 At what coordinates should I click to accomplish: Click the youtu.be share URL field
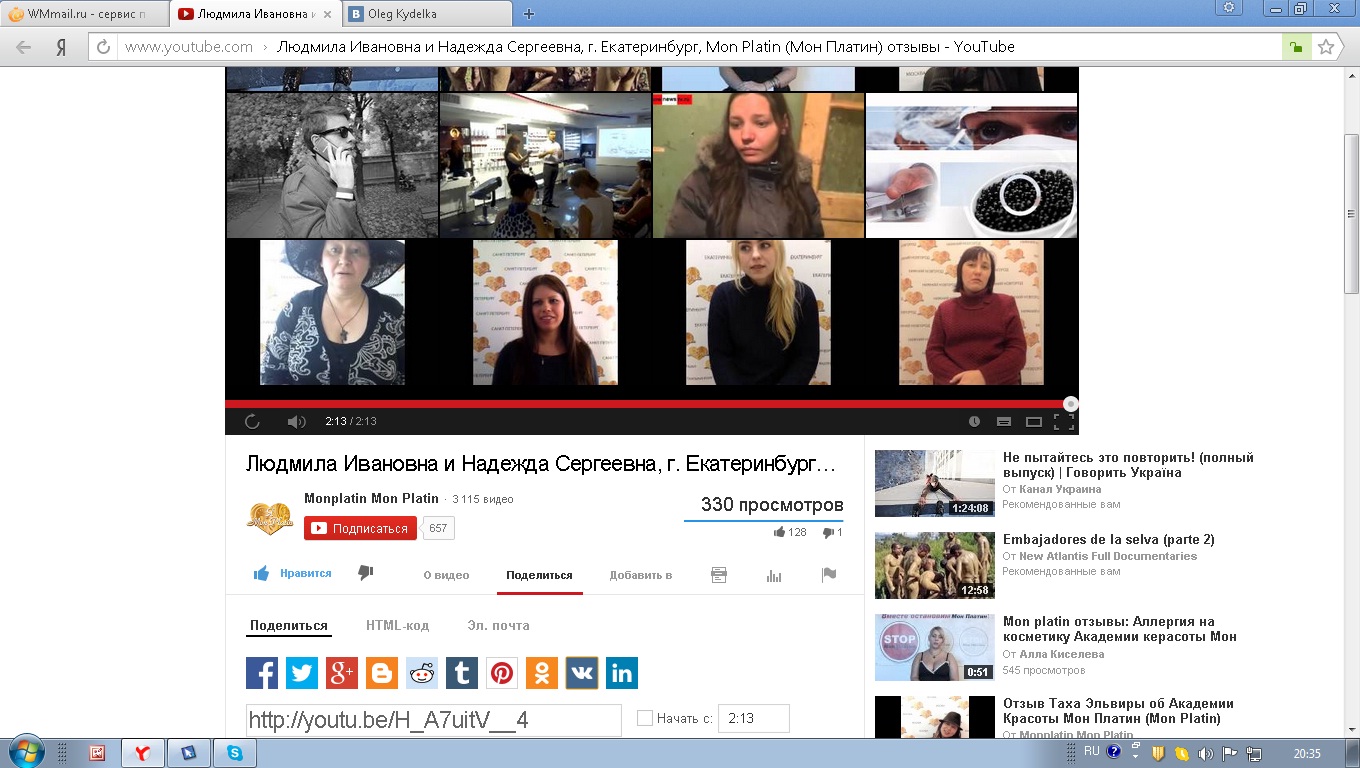[x=433, y=720]
